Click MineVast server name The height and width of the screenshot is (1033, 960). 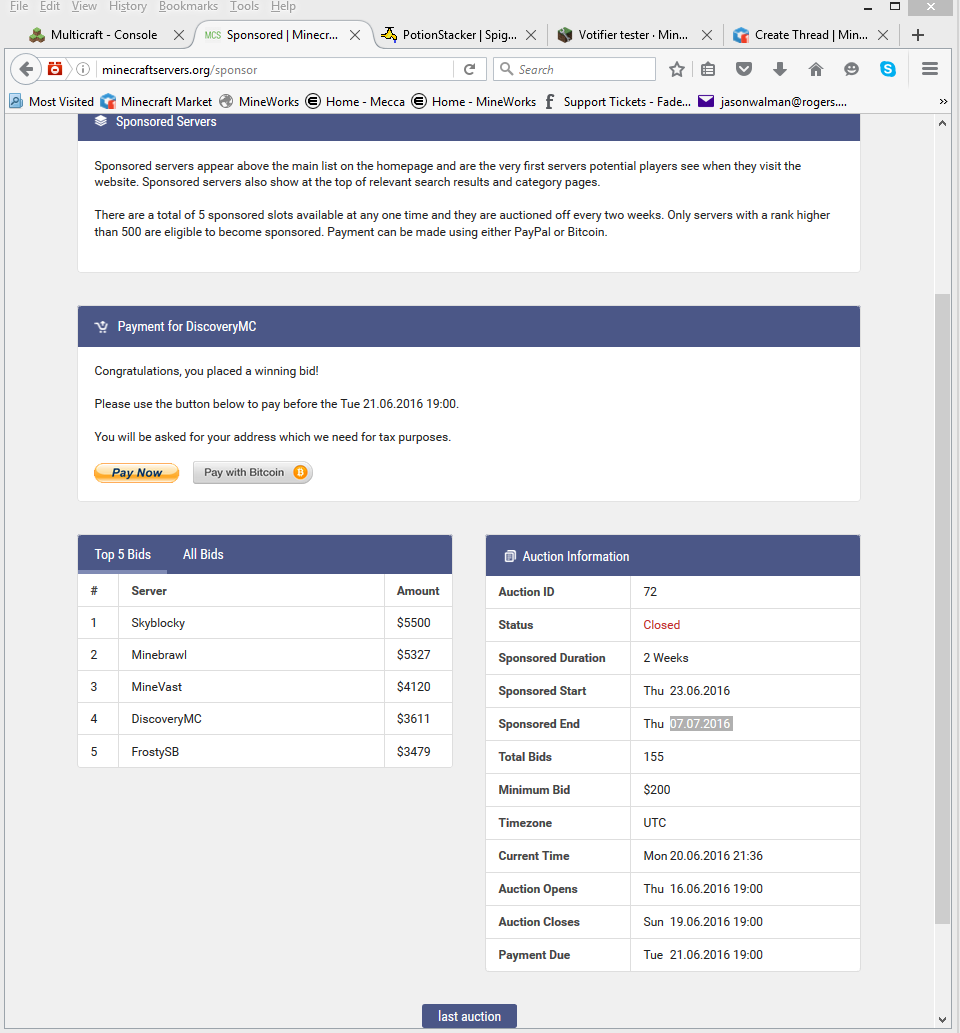pos(156,686)
